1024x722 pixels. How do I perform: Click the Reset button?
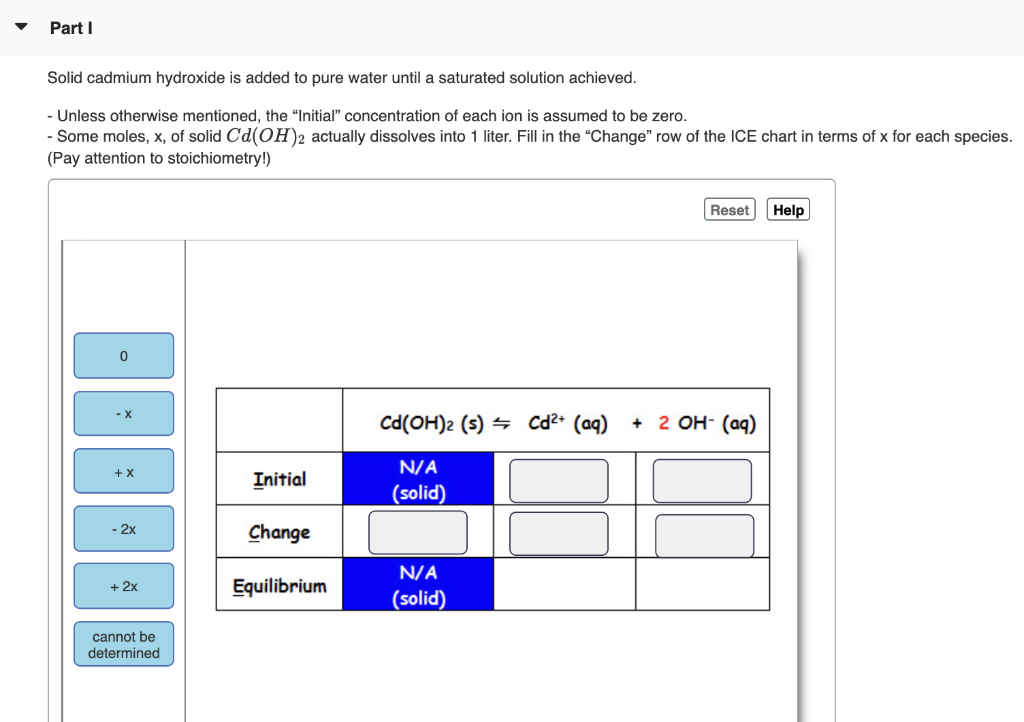pos(729,210)
